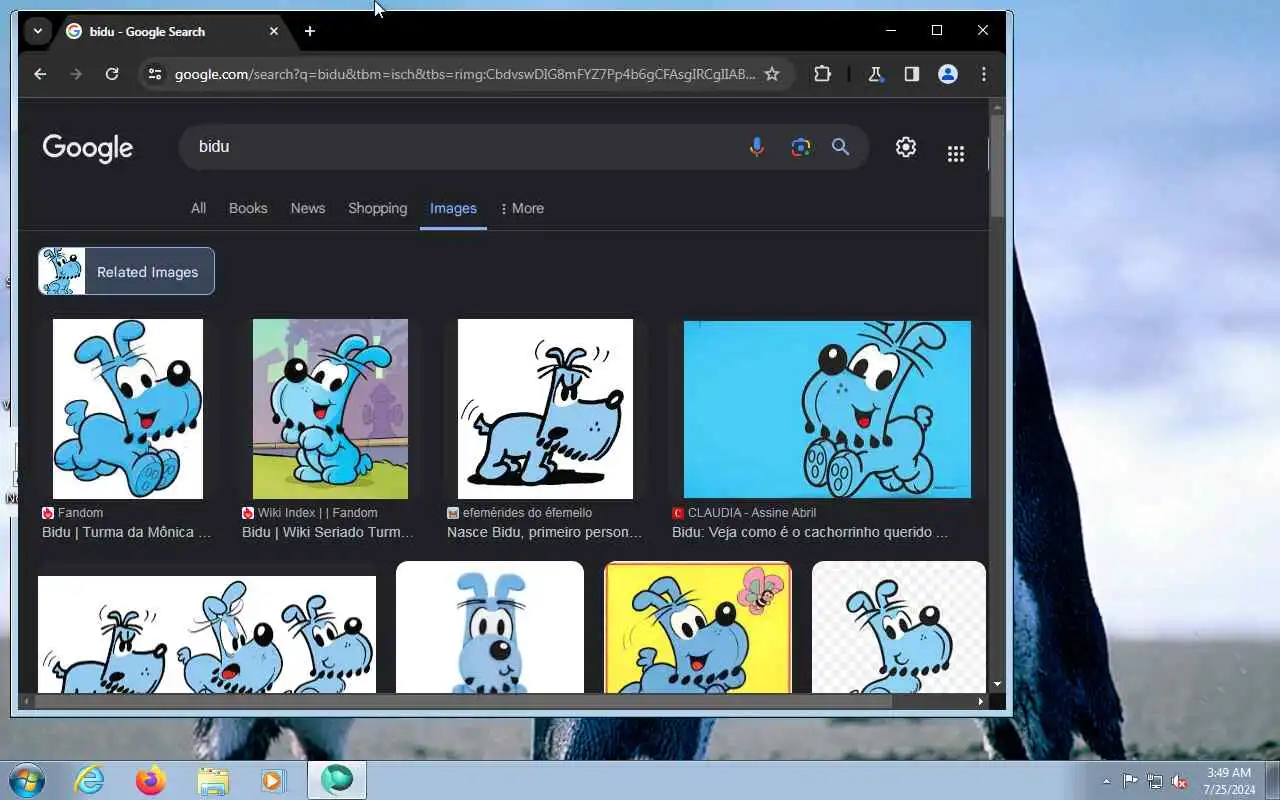Click the taskbar clock 3:49 AM
The width and height of the screenshot is (1280, 800).
pyautogui.click(x=1229, y=781)
